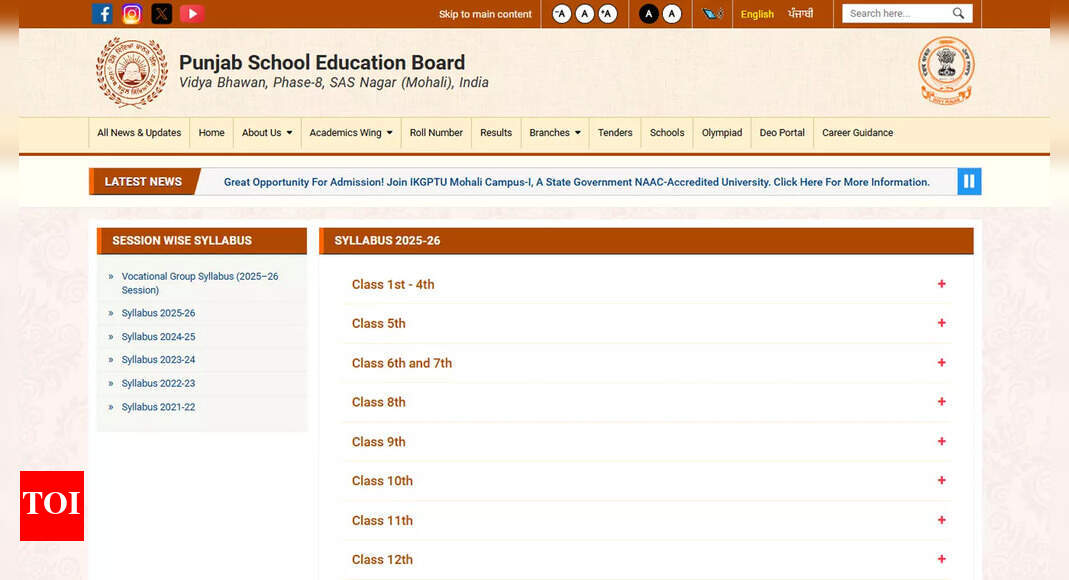Image resolution: width=1069 pixels, height=580 pixels.
Task: Increase font size with A+ icon
Action: point(607,14)
